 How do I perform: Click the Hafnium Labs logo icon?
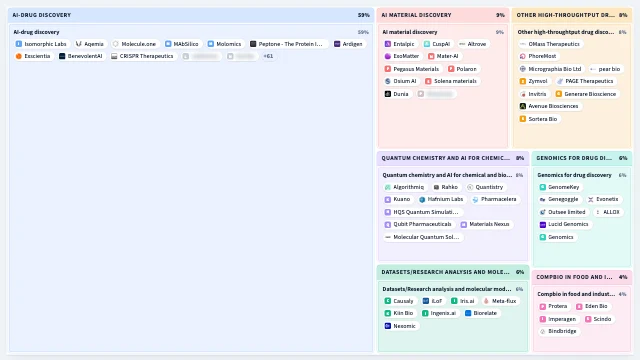pyautogui.click(x=422, y=200)
